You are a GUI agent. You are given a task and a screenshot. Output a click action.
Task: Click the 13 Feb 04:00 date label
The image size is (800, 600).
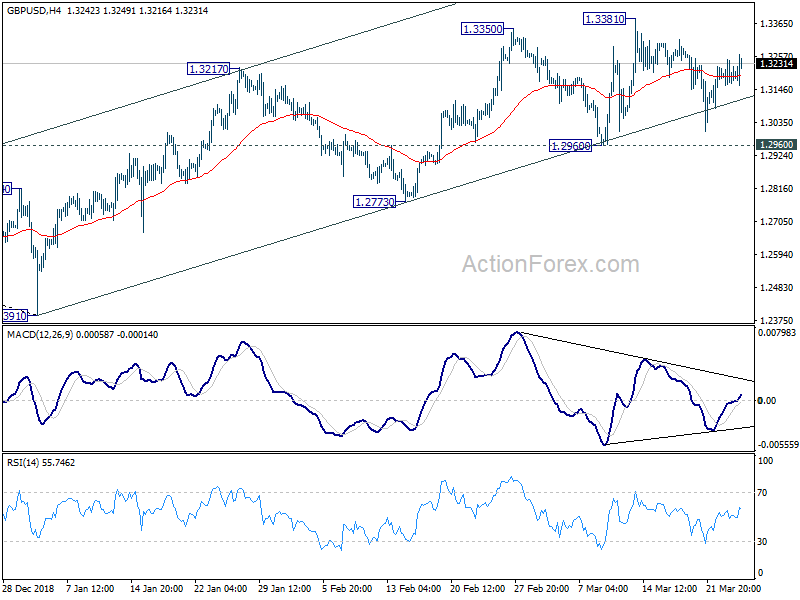tap(413, 588)
